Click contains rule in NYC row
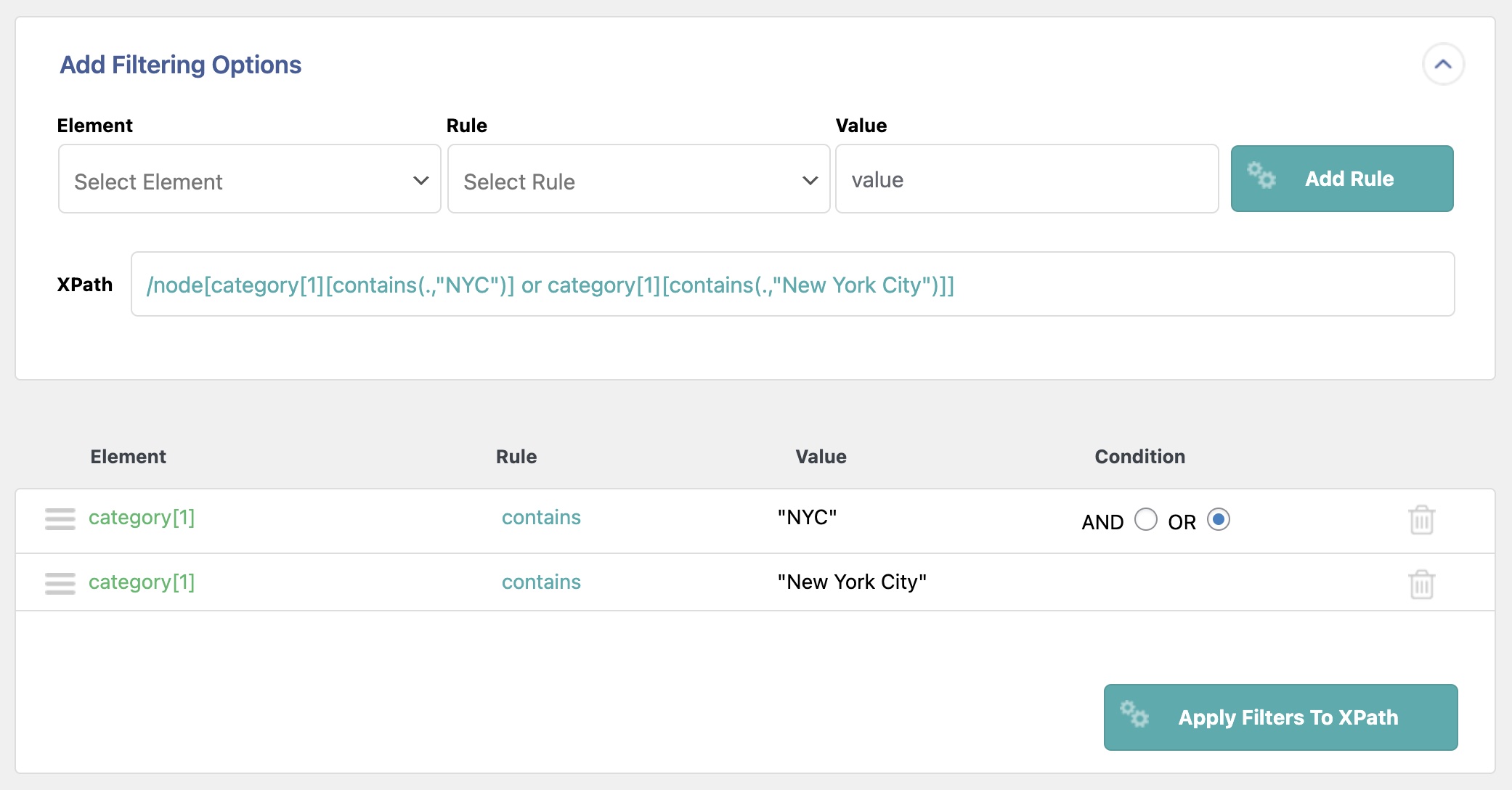The height and width of the screenshot is (790, 1512). [541, 518]
